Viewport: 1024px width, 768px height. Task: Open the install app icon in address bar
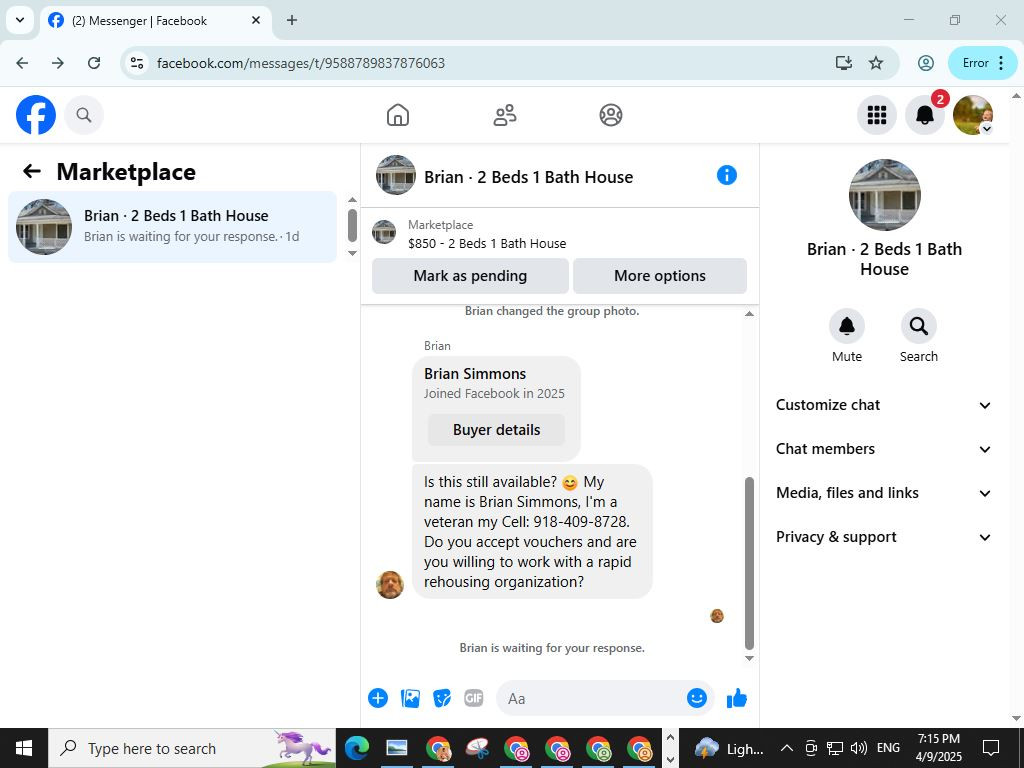[844, 63]
